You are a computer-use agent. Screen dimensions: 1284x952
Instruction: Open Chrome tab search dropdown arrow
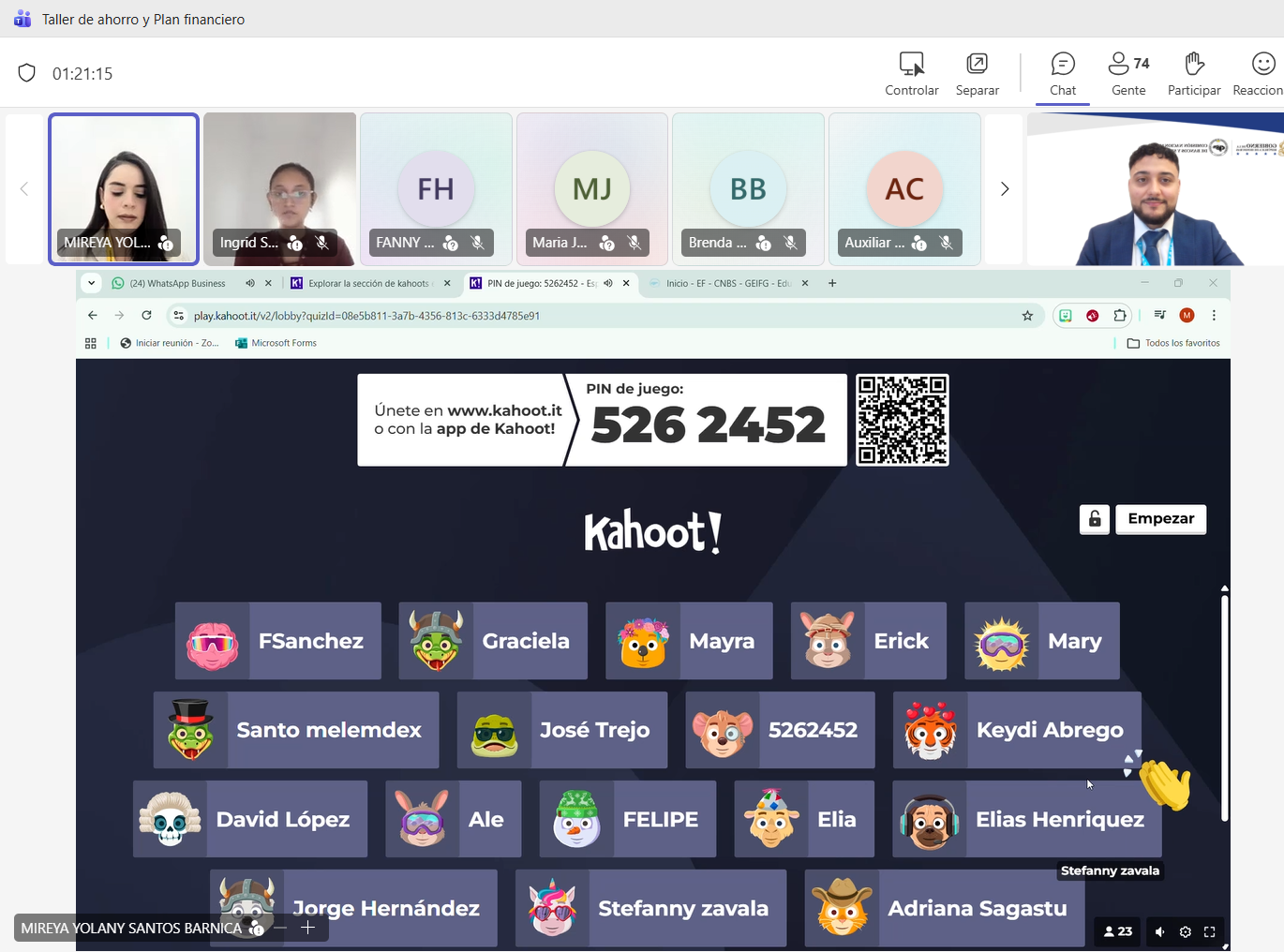pyautogui.click(x=91, y=283)
